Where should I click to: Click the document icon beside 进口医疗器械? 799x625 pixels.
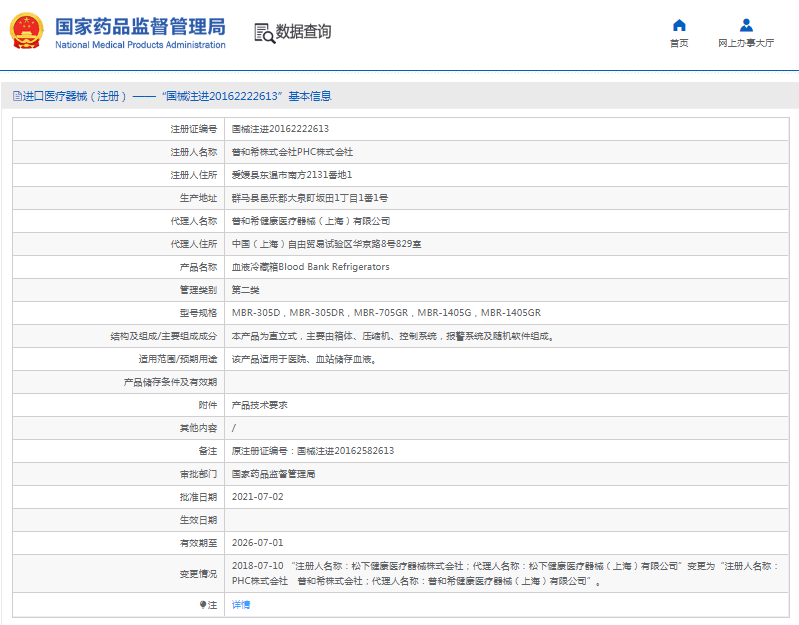pos(17,96)
